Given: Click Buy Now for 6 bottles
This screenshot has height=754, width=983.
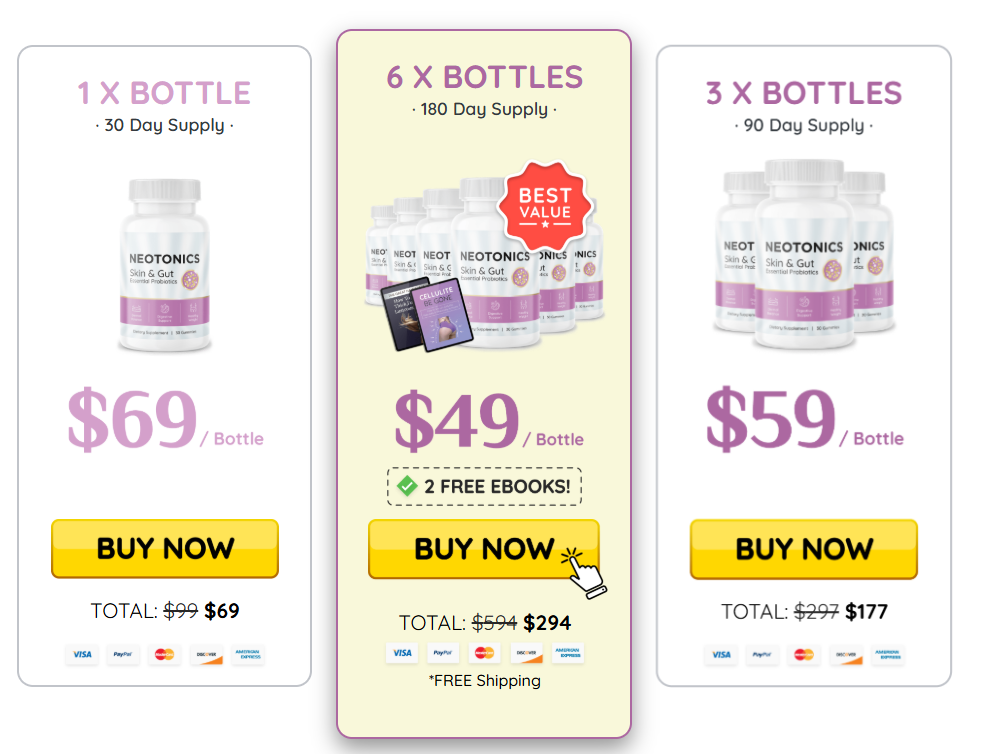Looking at the screenshot, I should (x=484, y=549).
